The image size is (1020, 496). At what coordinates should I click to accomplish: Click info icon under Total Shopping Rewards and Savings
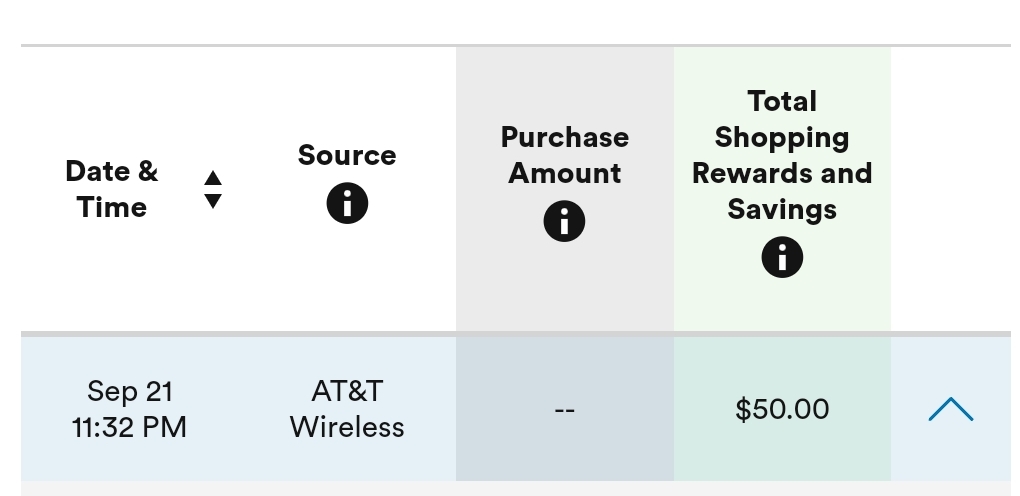[782, 257]
